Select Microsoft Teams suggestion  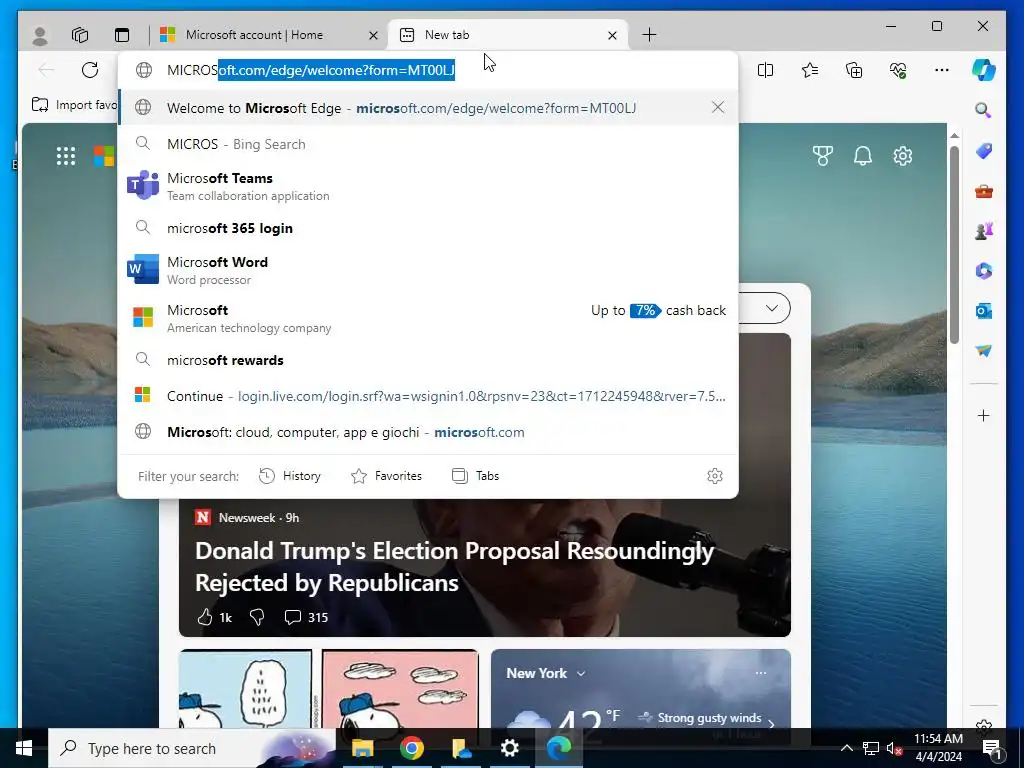(428, 186)
